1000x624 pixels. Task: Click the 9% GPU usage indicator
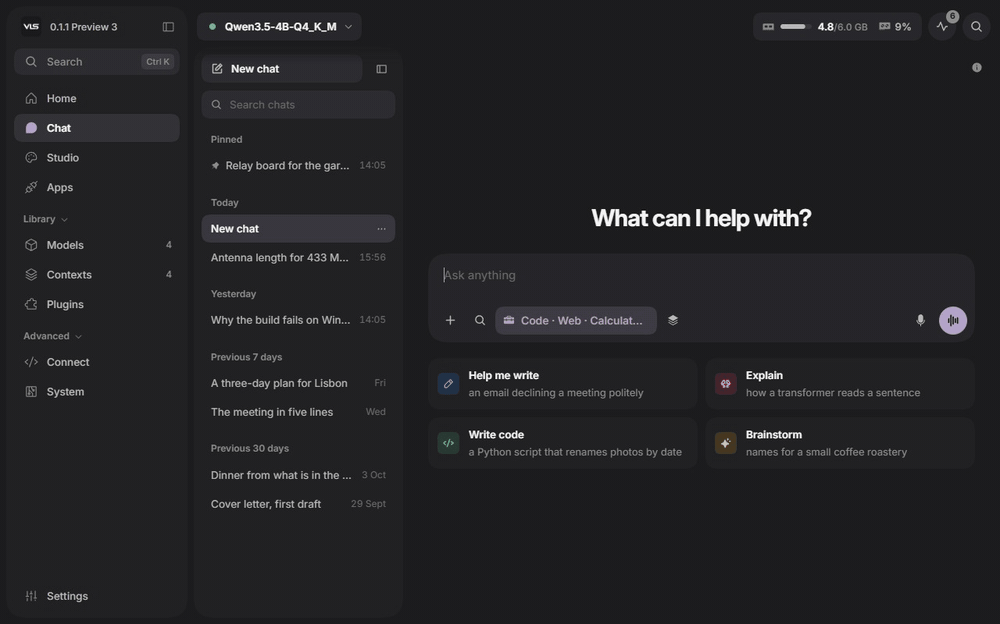pos(895,27)
